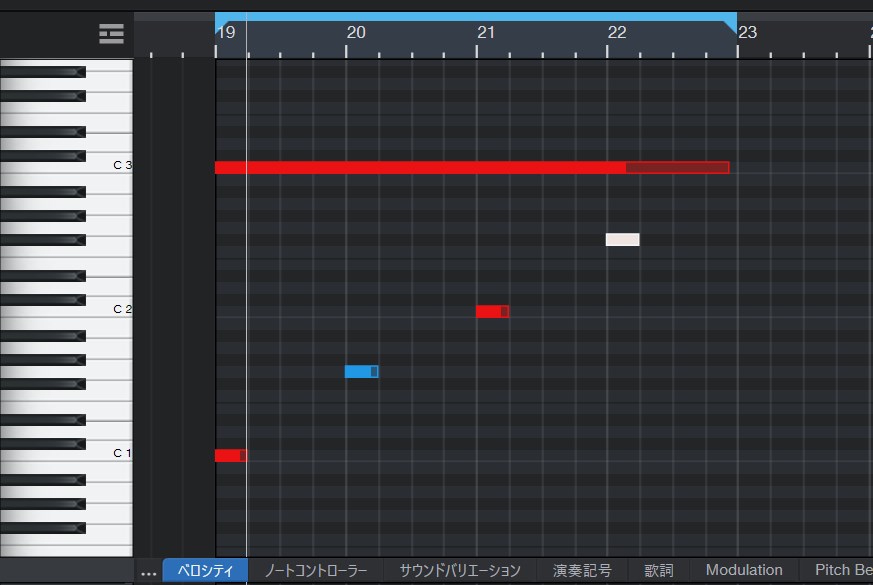Open the ノートコントローラー tab
The height and width of the screenshot is (585, 873).
(315, 571)
